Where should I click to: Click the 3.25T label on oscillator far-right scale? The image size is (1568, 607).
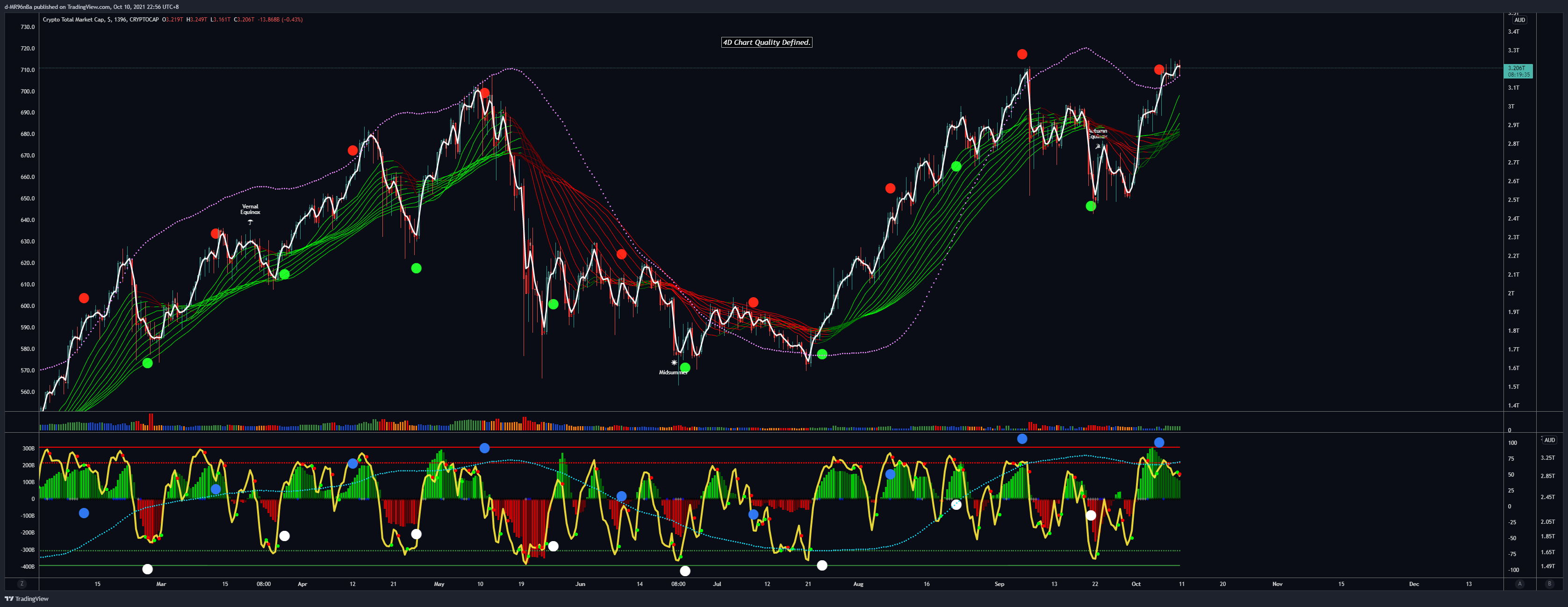click(x=1547, y=457)
